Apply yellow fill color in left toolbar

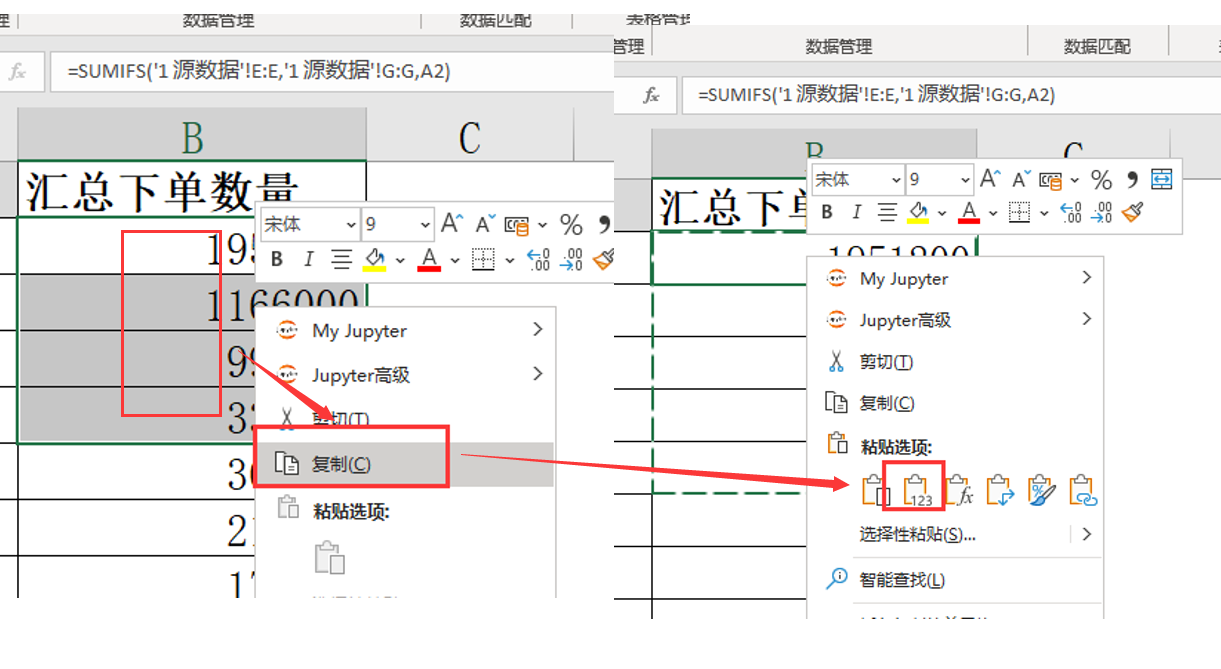pos(375,260)
